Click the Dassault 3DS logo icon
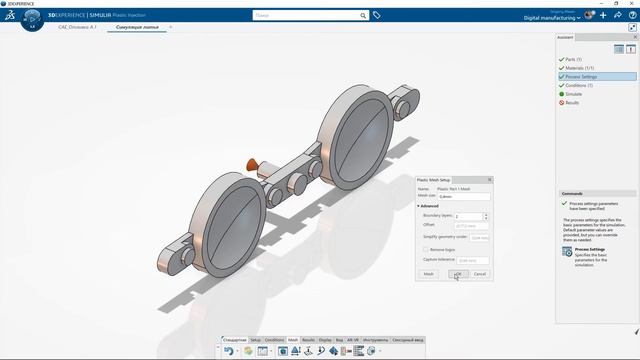This screenshot has width=640, height=360. [x=10, y=15]
